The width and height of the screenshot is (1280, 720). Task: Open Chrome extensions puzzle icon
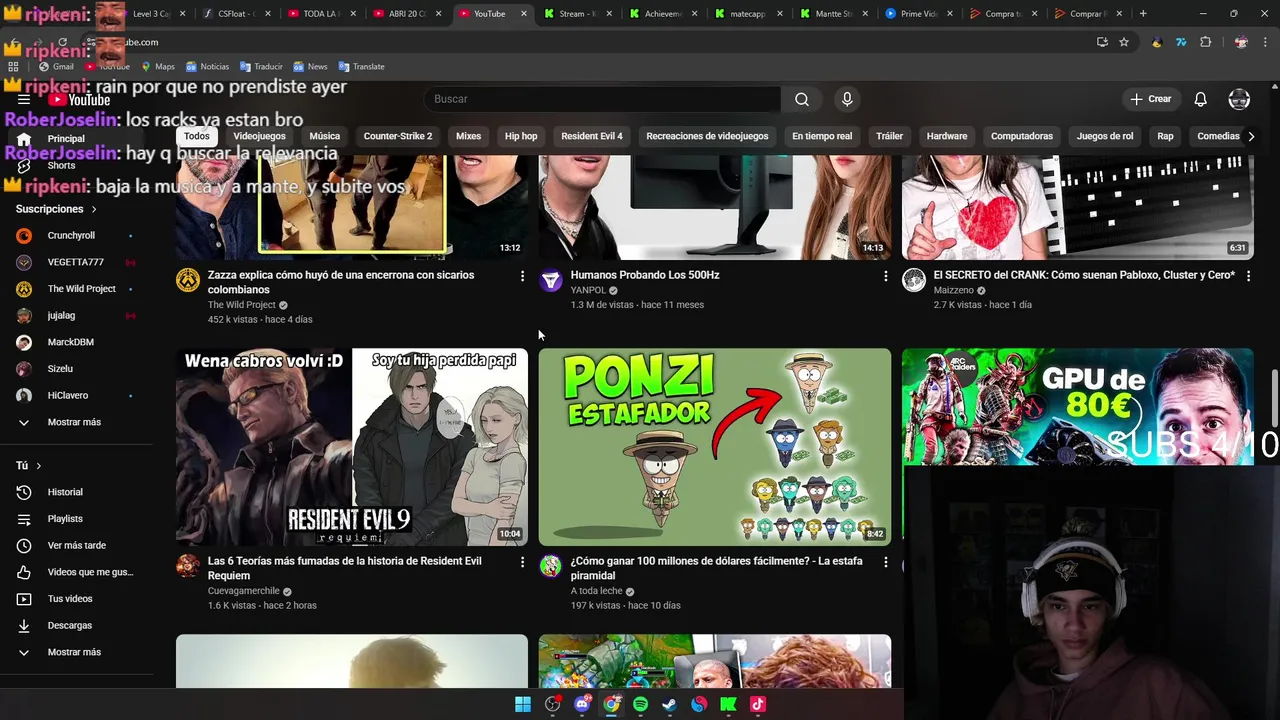1205,42
